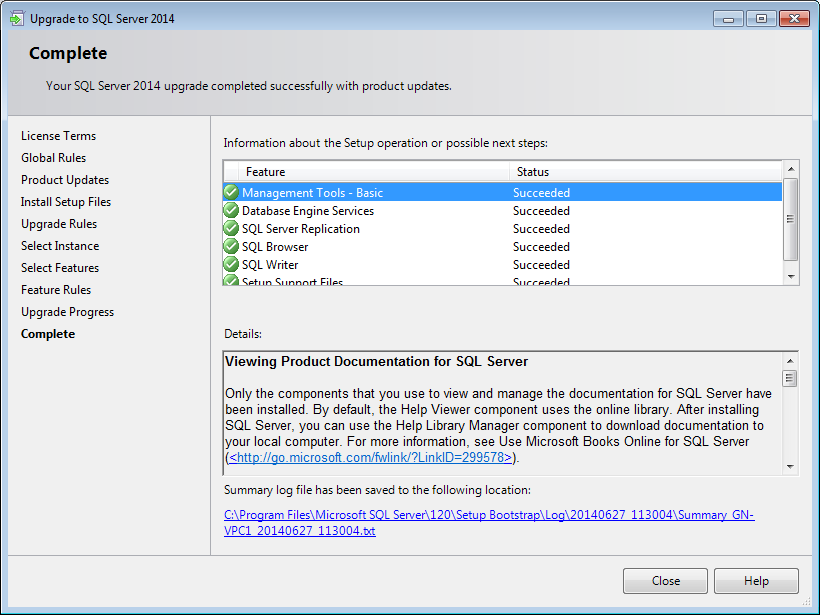Click the feature list scrollbar thumb
The width and height of the screenshot is (820, 615).
pos(791,219)
